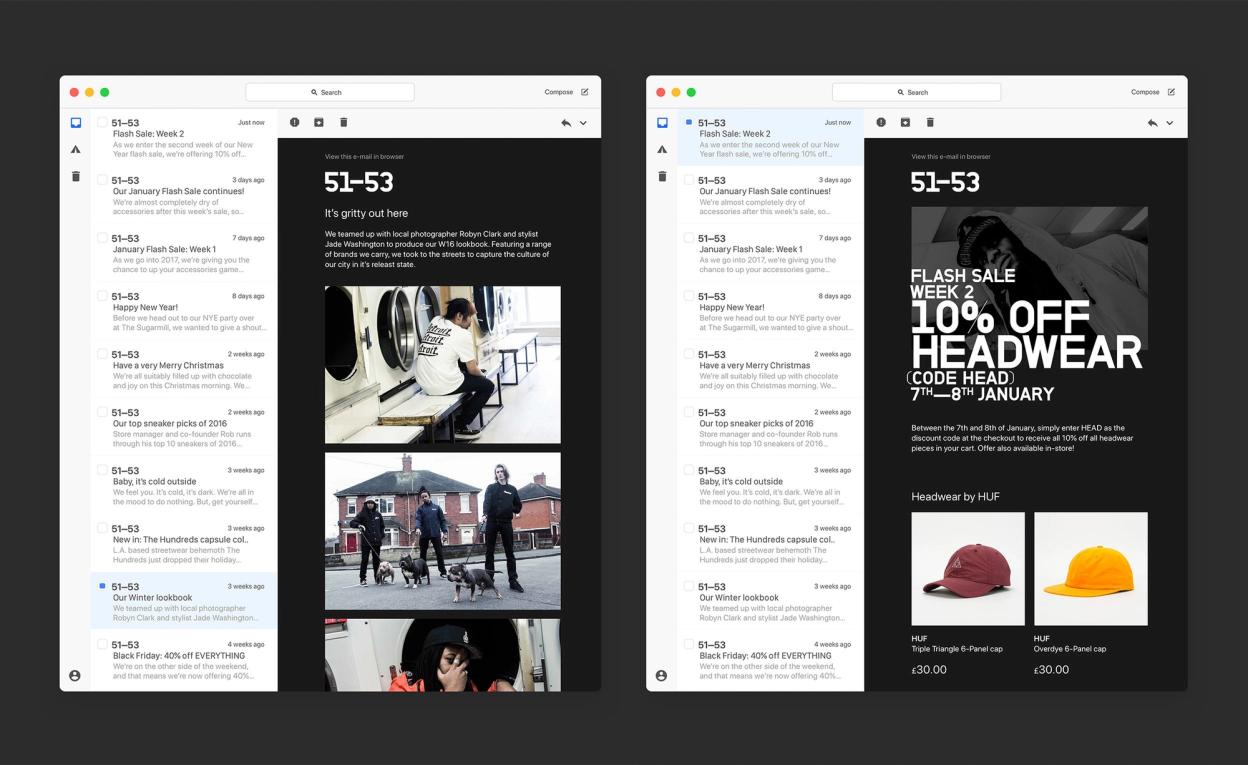1248x765 pixels.
Task: Click 'Overdye 6-Panel cap' product name
Action: point(1070,649)
